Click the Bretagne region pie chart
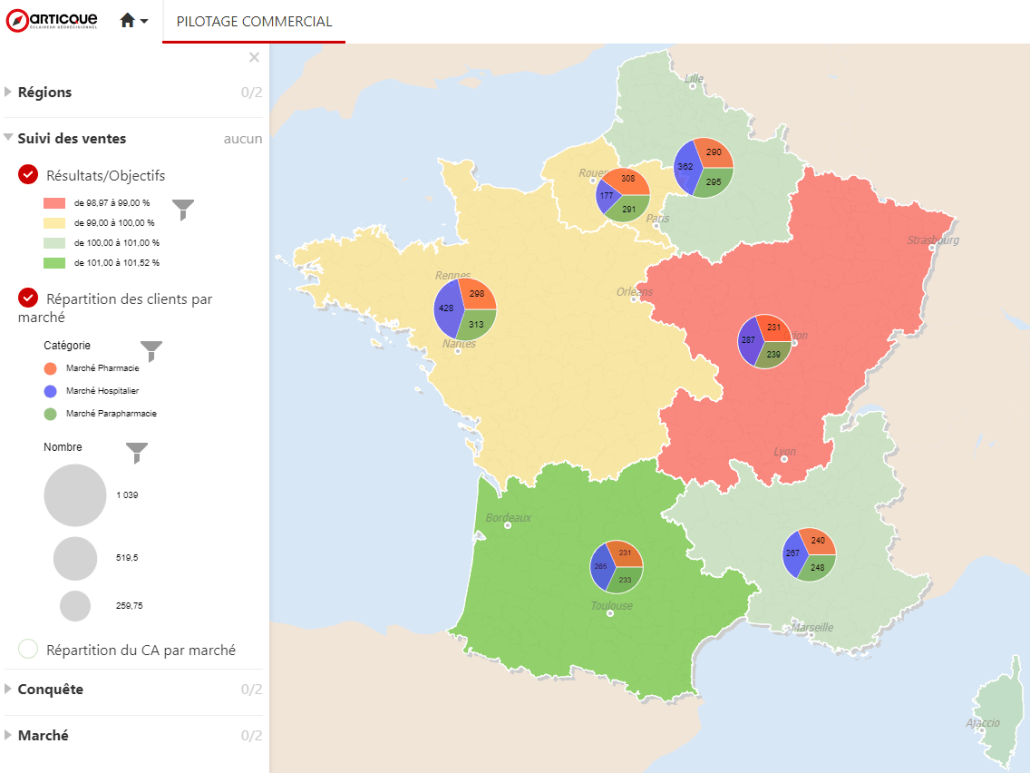Screen dimensions: 1030x773 pyautogui.click(x=465, y=309)
